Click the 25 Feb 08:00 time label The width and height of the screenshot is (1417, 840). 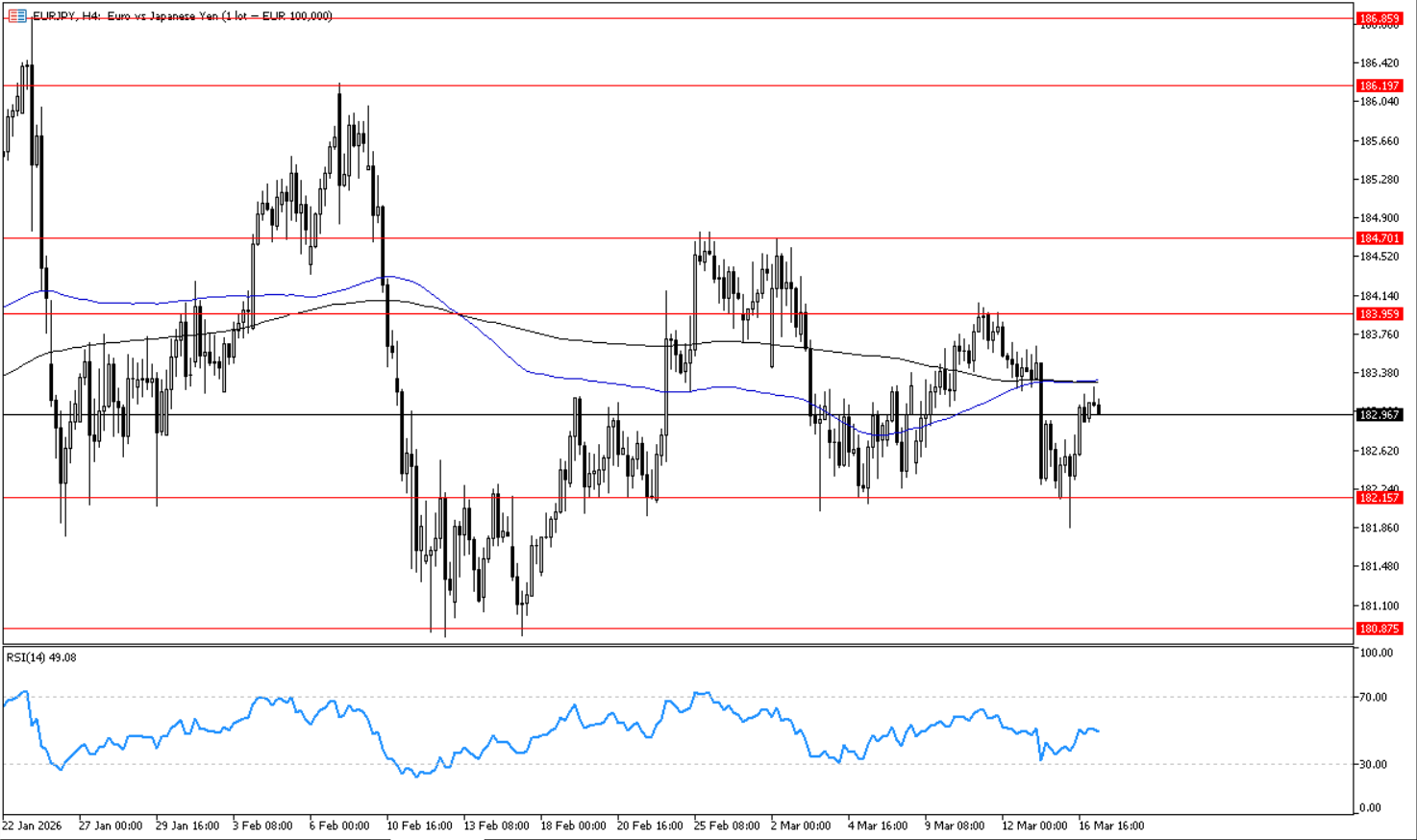(x=727, y=826)
